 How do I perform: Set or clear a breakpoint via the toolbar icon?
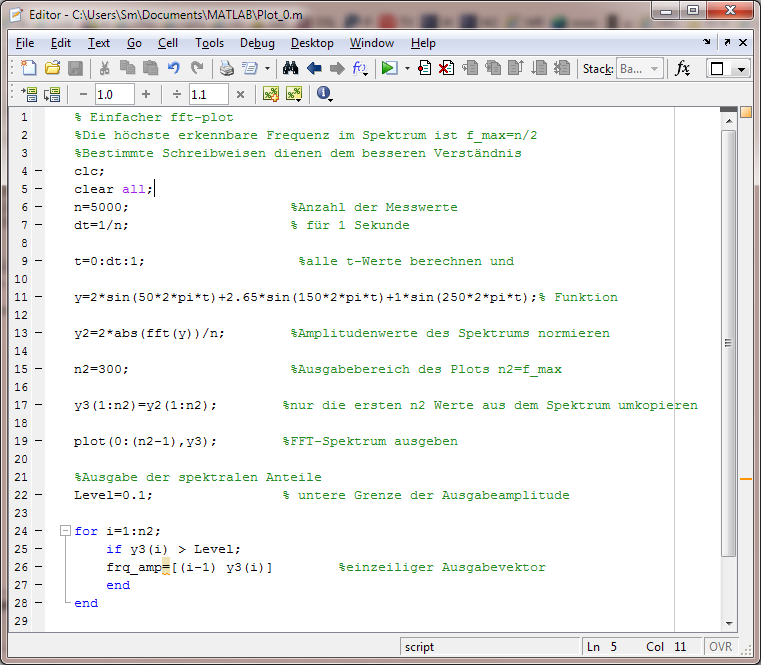coord(424,68)
